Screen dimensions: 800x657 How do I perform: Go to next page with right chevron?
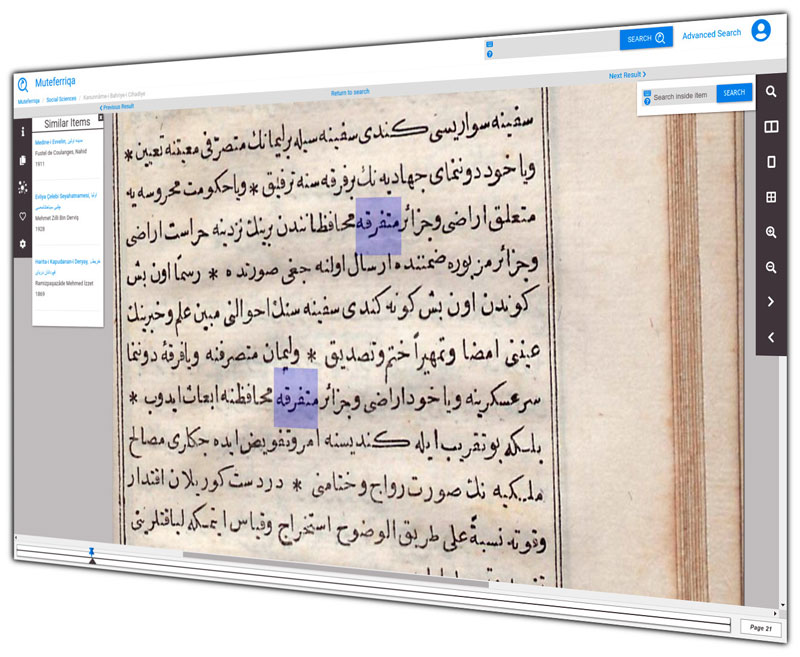(771, 302)
